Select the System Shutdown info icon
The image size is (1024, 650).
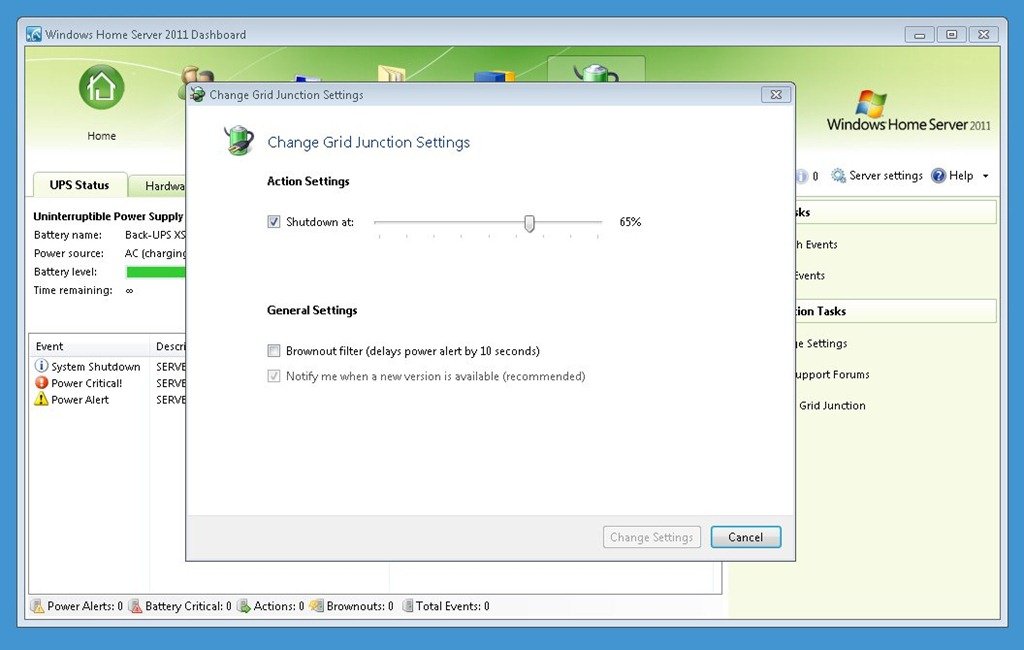pyautogui.click(x=41, y=367)
